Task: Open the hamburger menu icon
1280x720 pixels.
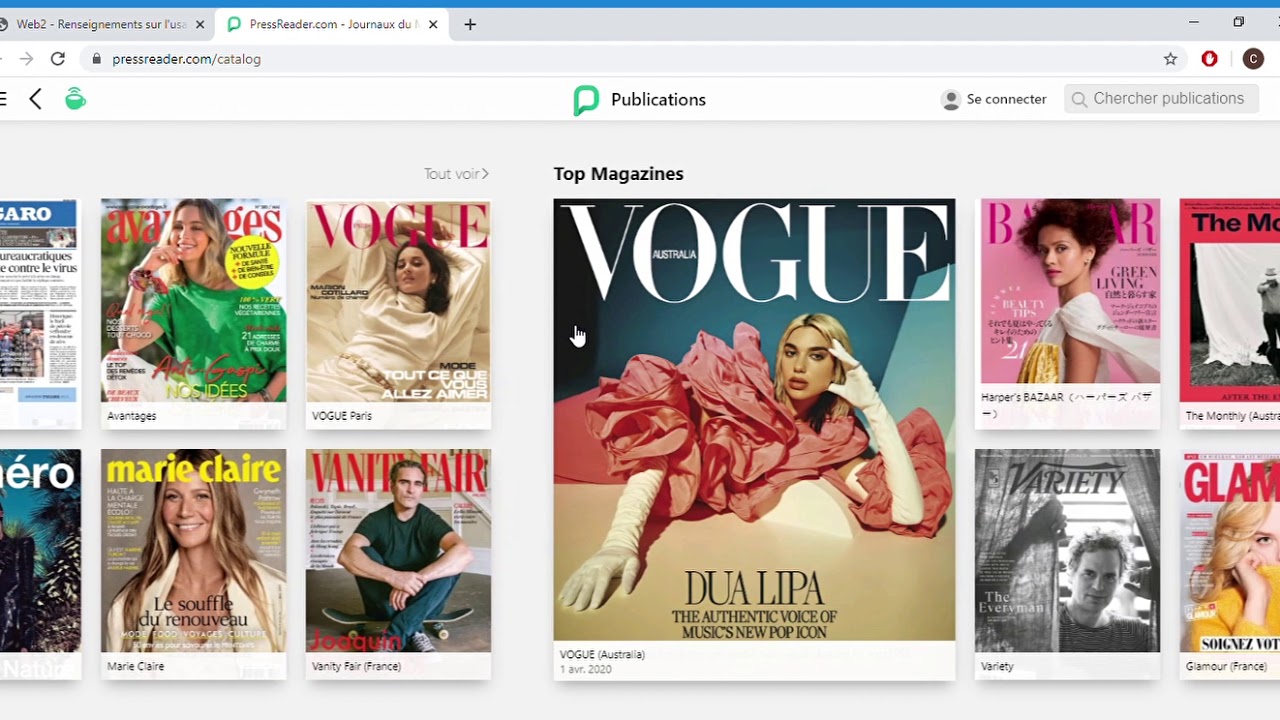Action: pyautogui.click(x=3, y=98)
